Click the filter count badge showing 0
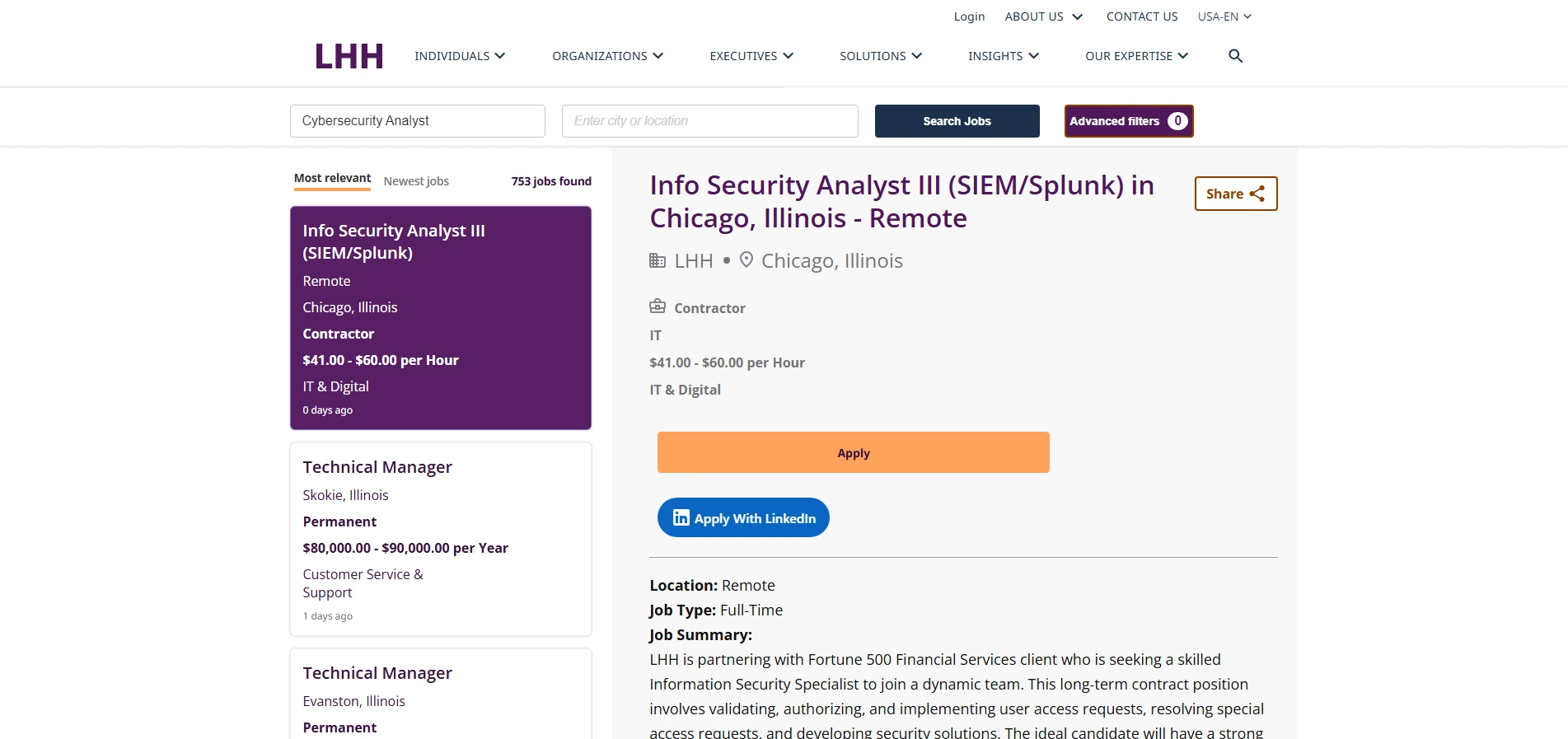Screen dimensions: 1568x739 tap(1177, 121)
